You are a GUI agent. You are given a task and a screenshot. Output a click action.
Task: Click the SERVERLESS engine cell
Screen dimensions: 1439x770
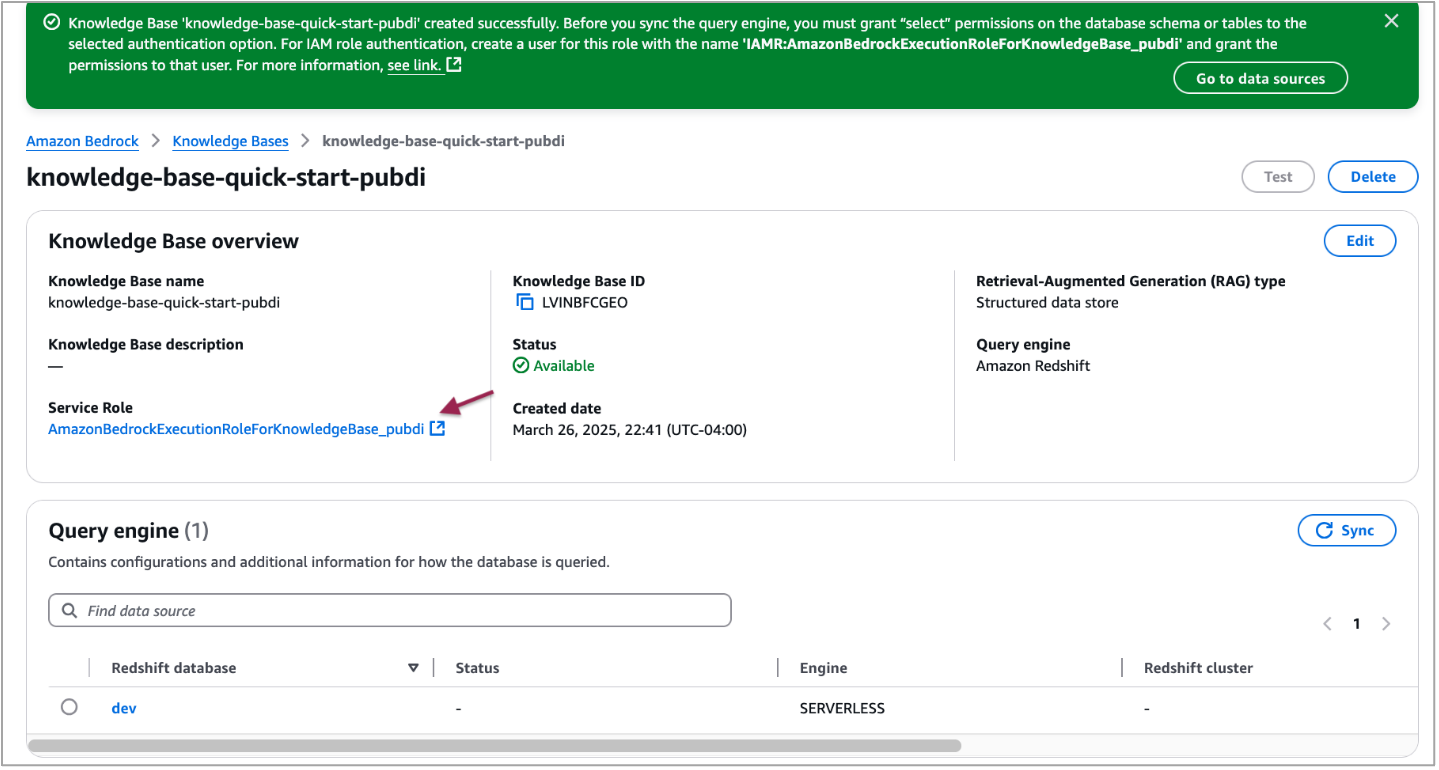842,708
